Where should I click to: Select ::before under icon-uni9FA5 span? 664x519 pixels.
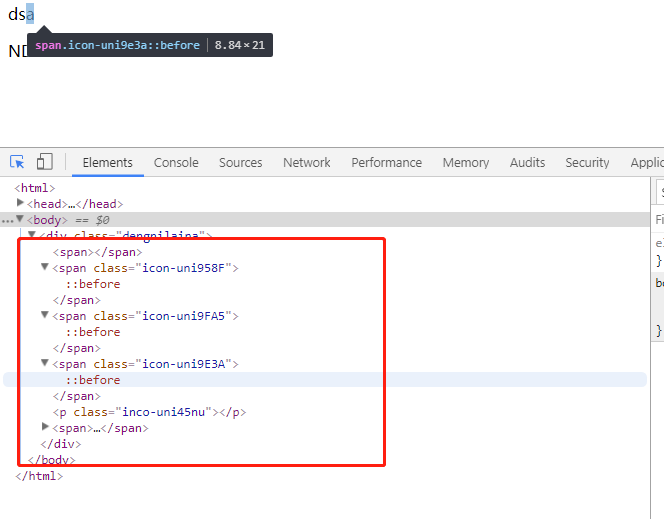point(93,332)
